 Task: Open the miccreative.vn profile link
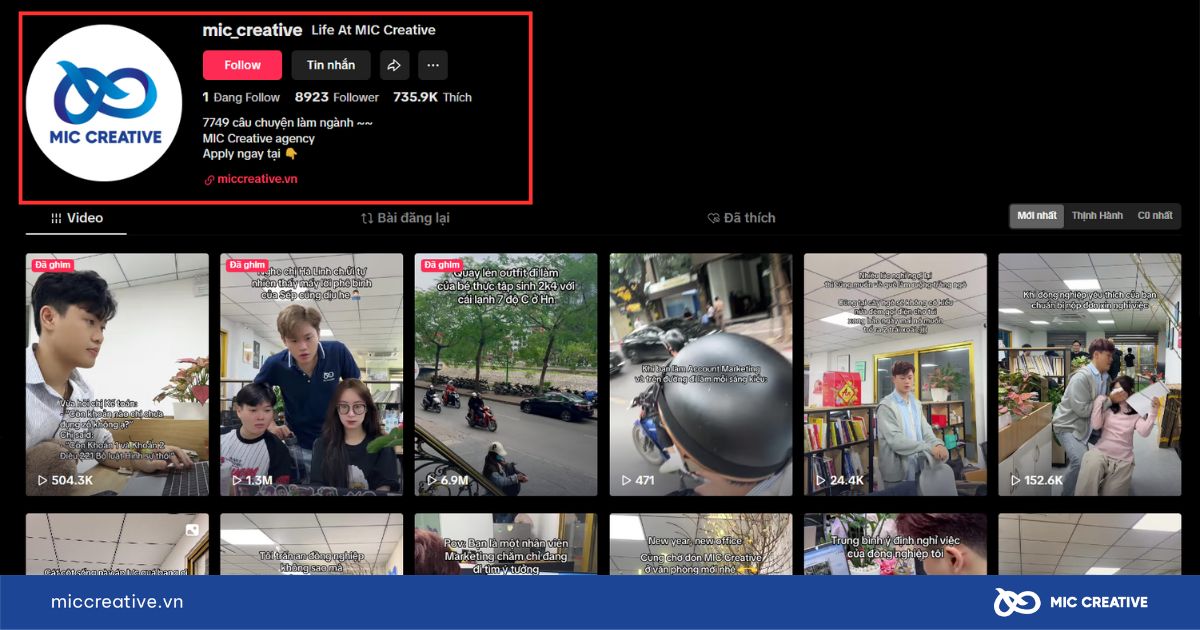coord(257,179)
